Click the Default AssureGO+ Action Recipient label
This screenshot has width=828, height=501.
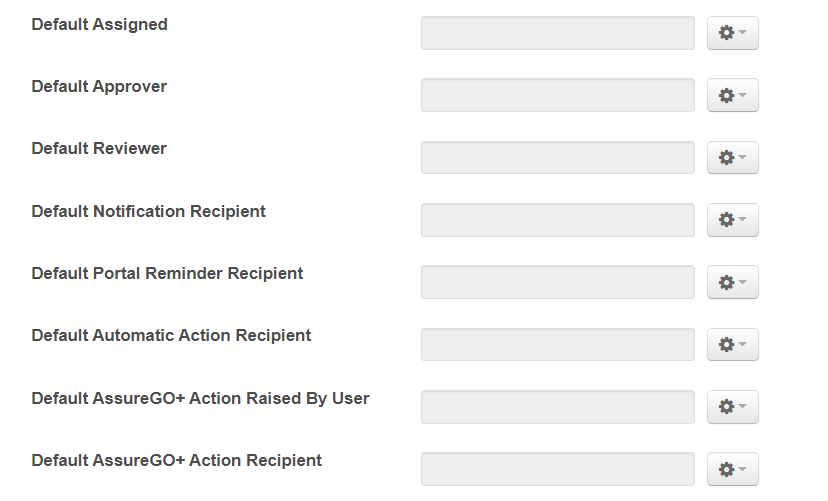tap(176, 460)
